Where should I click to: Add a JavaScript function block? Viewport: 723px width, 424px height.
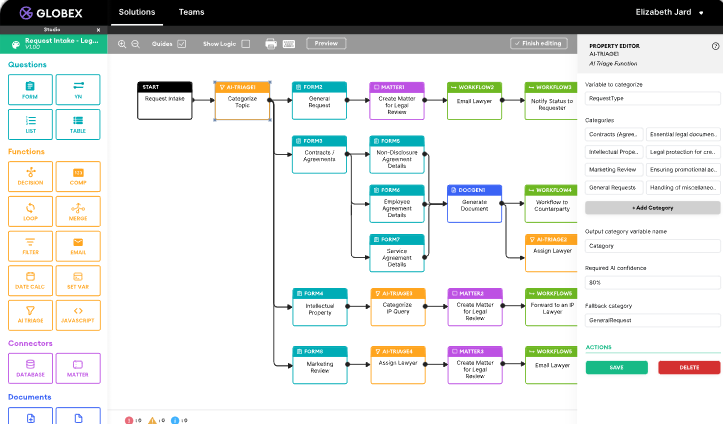pyautogui.click(x=78, y=315)
